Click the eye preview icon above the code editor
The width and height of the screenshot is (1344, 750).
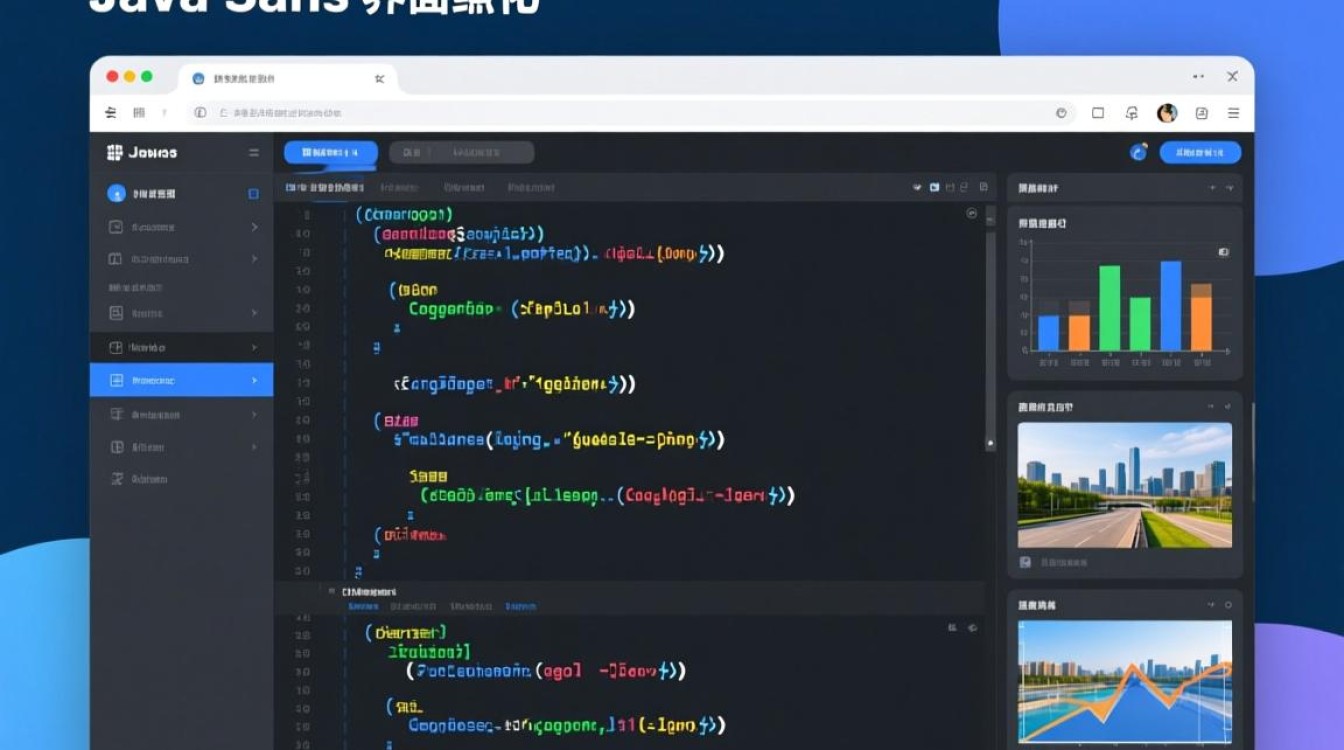pyautogui.click(x=917, y=186)
